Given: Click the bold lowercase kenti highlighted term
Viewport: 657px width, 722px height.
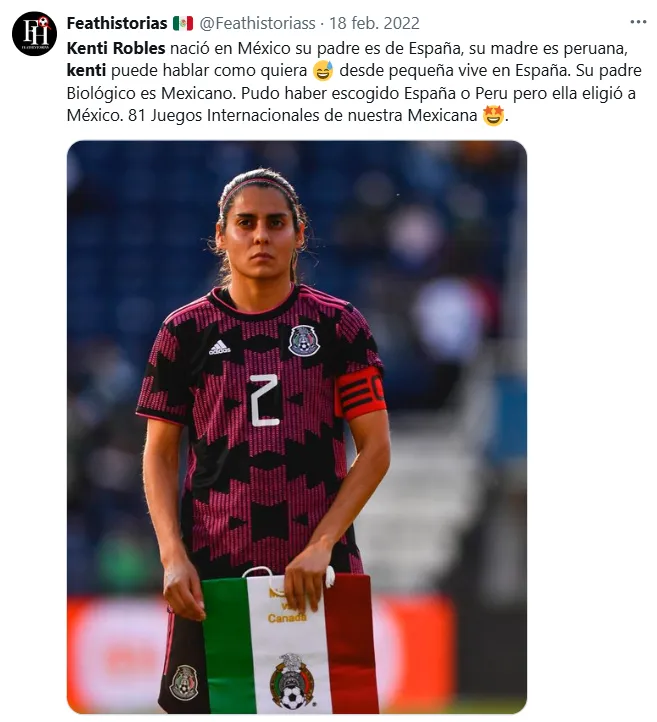Looking at the screenshot, I should pos(87,70).
